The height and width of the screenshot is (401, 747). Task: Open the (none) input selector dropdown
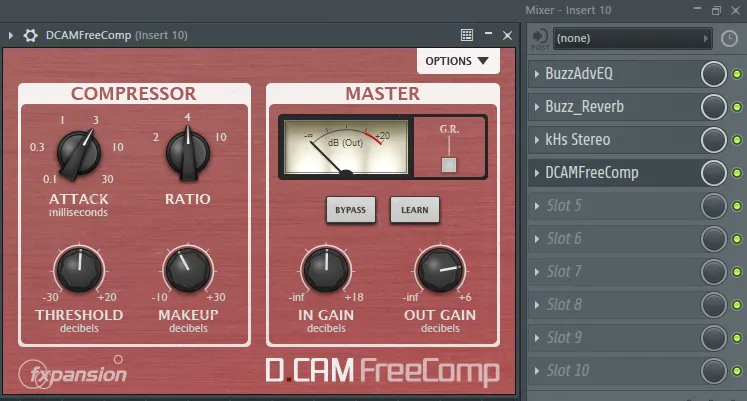tap(632, 38)
